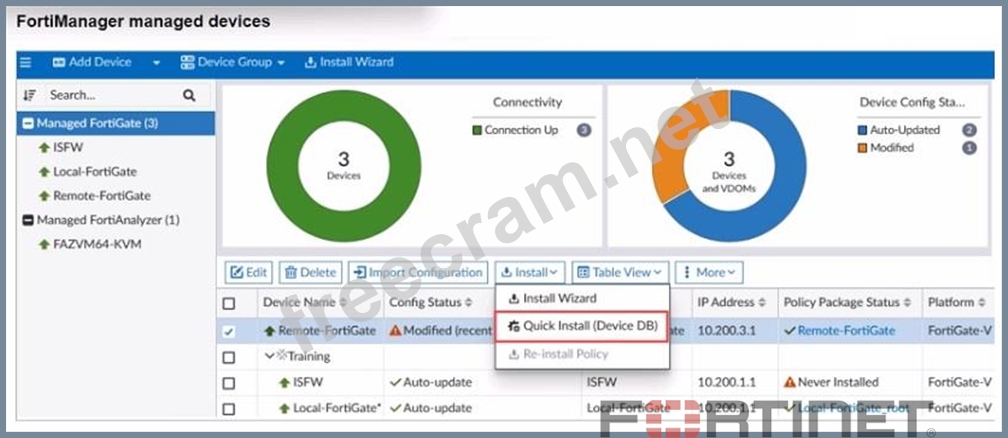Click the sort icon beside Search field
This screenshot has width=1008, height=438.
click(29, 96)
